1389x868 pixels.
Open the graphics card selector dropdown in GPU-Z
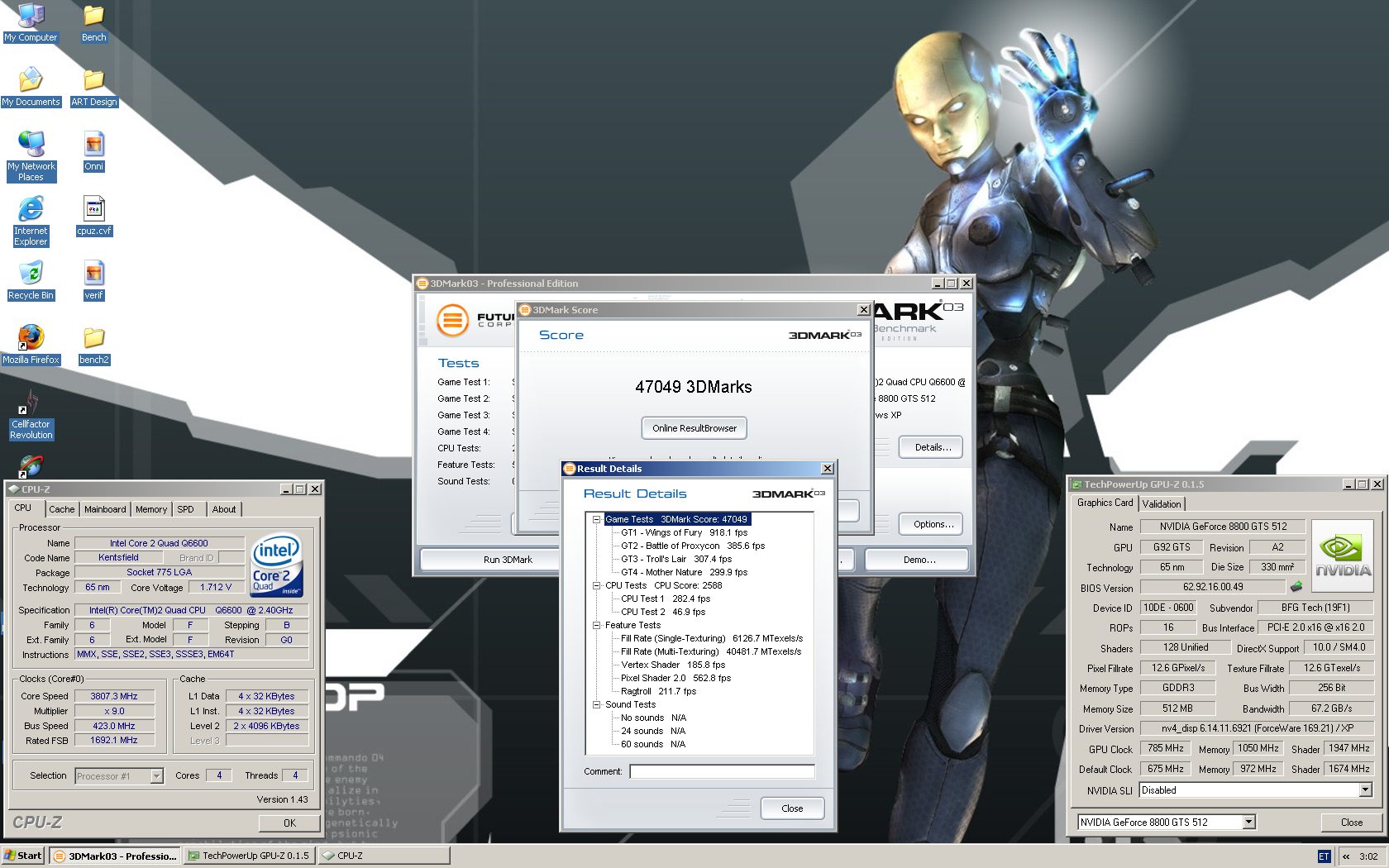pyautogui.click(x=1249, y=822)
